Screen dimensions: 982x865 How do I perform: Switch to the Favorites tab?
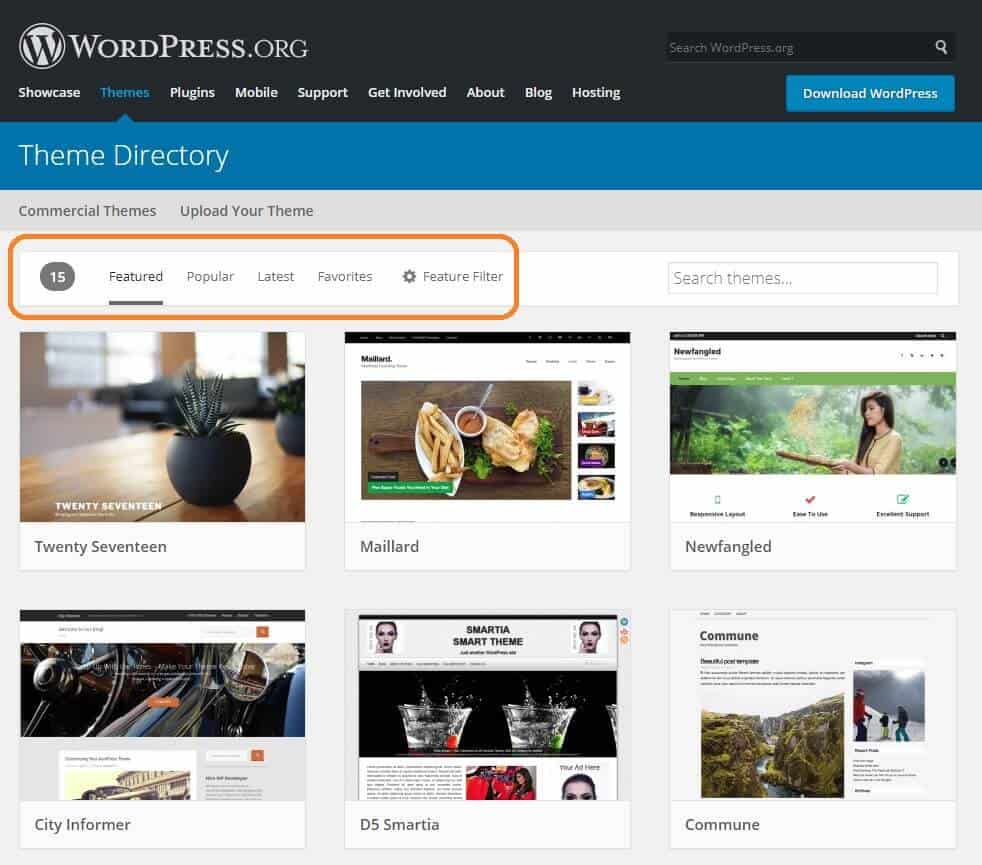tap(345, 276)
